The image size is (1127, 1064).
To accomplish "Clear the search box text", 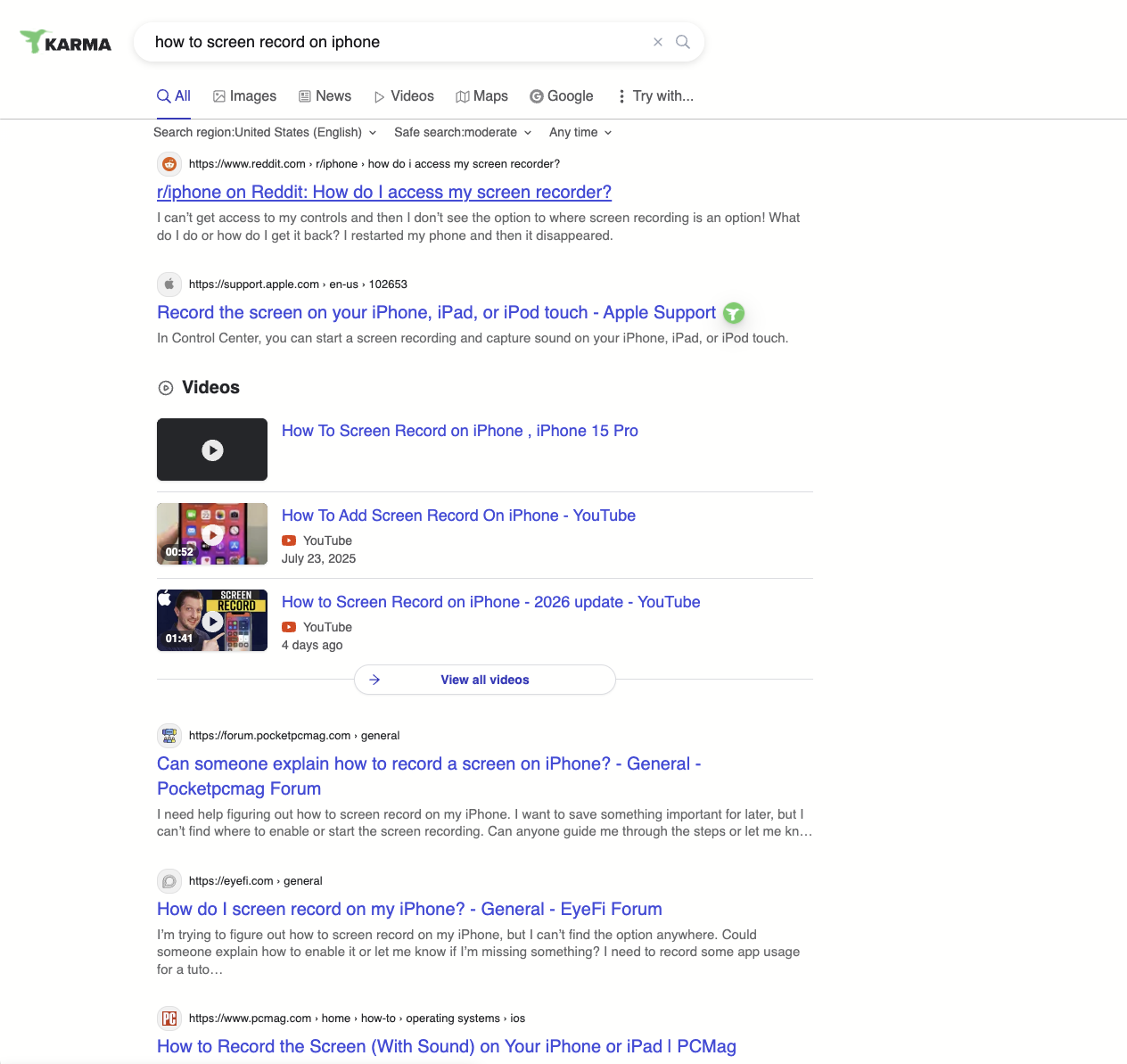I will point(658,42).
